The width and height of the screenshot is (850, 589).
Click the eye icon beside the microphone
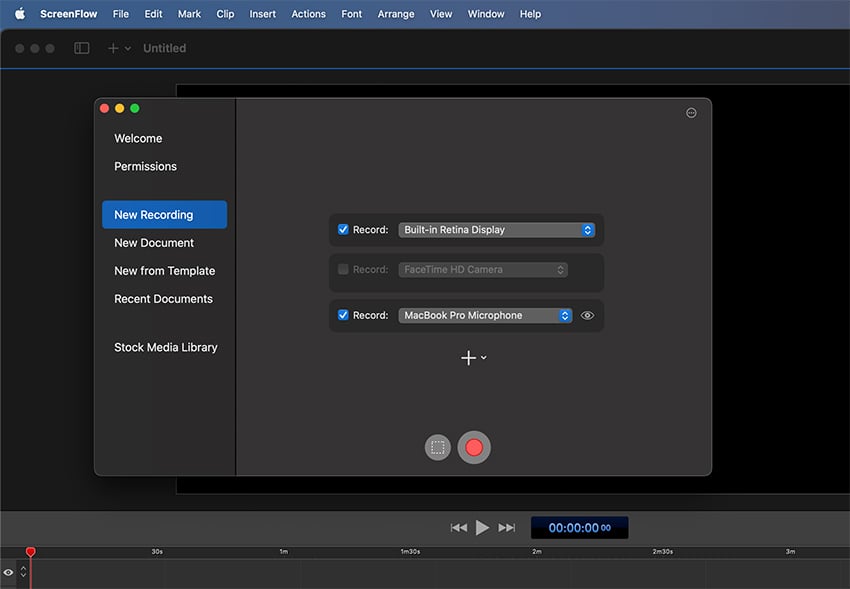587,315
